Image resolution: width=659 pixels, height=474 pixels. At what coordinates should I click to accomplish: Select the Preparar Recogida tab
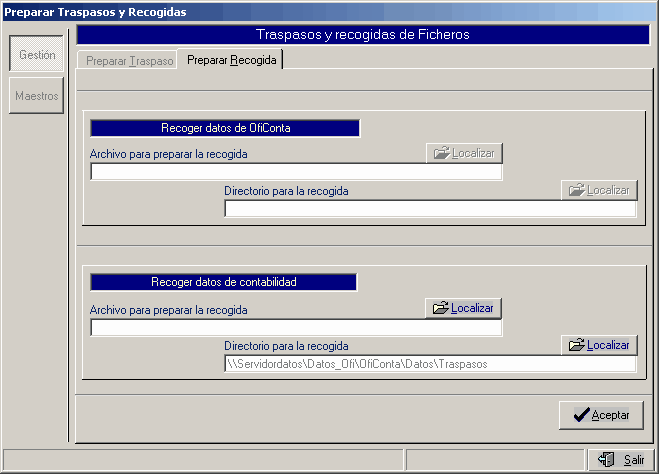click(x=230, y=60)
